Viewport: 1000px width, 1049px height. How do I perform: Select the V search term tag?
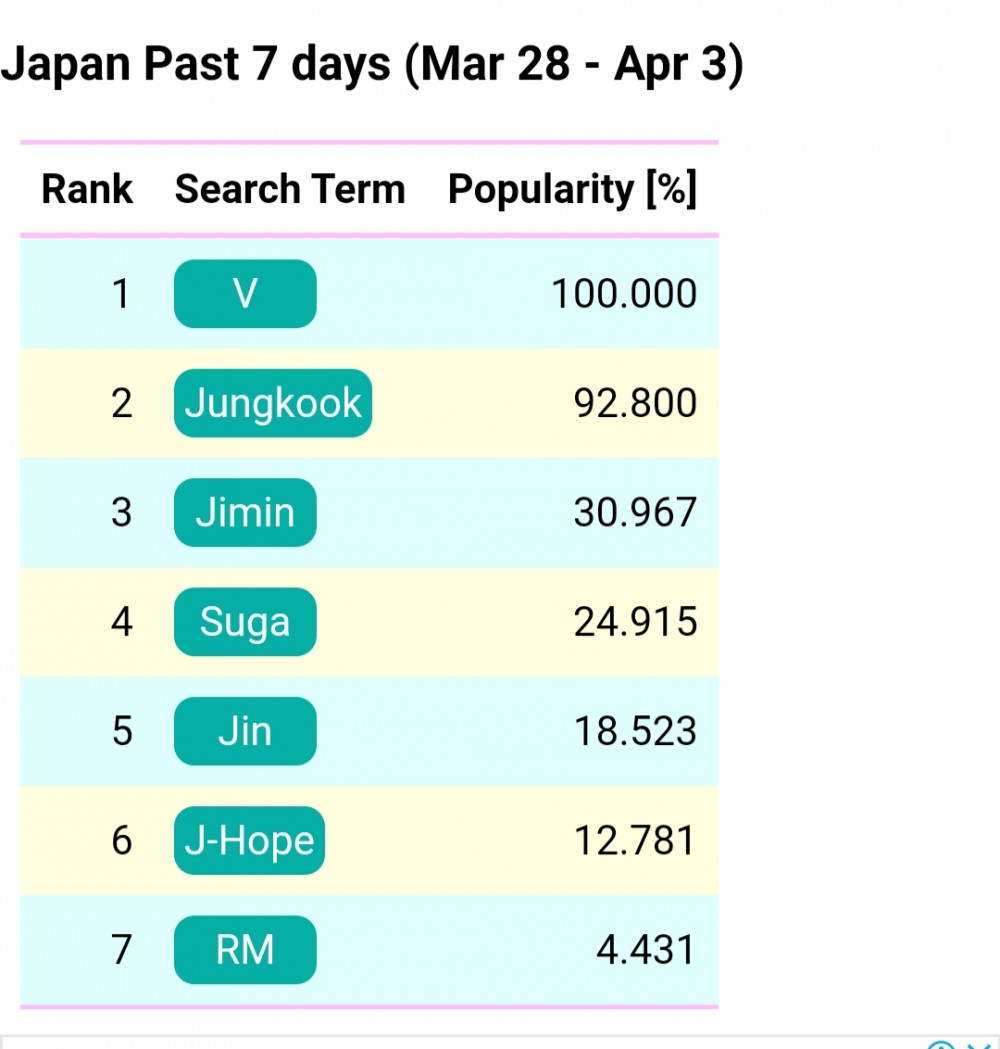click(245, 294)
